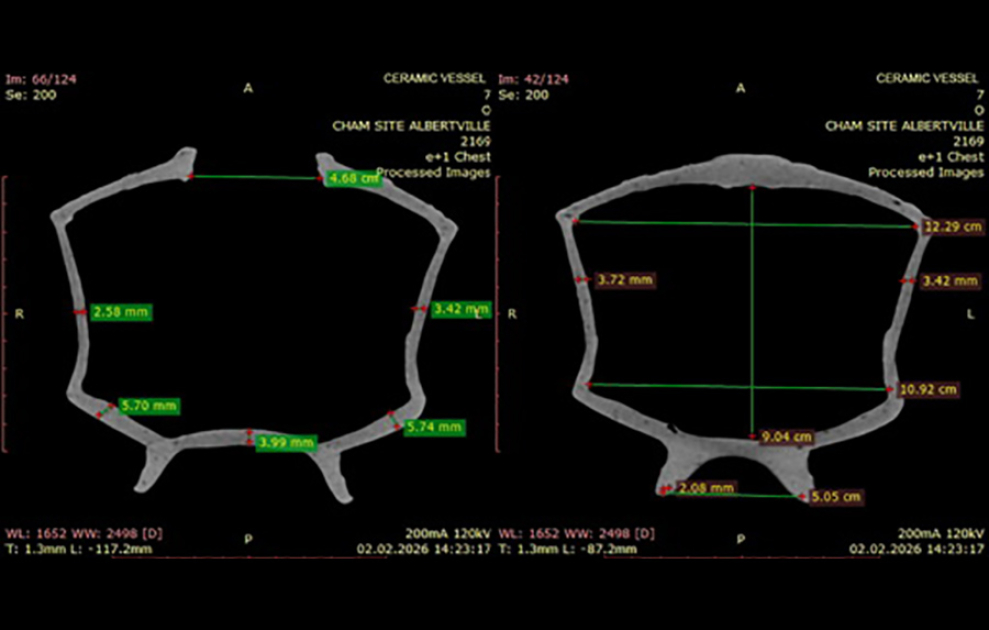989x630 pixels.
Task: Click the 2.08 mm measurement label
Action: (706, 488)
